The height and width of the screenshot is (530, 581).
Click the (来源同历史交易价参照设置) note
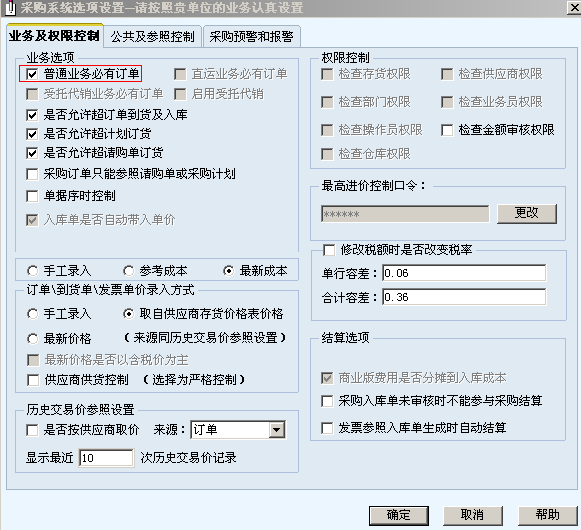(x=205, y=338)
